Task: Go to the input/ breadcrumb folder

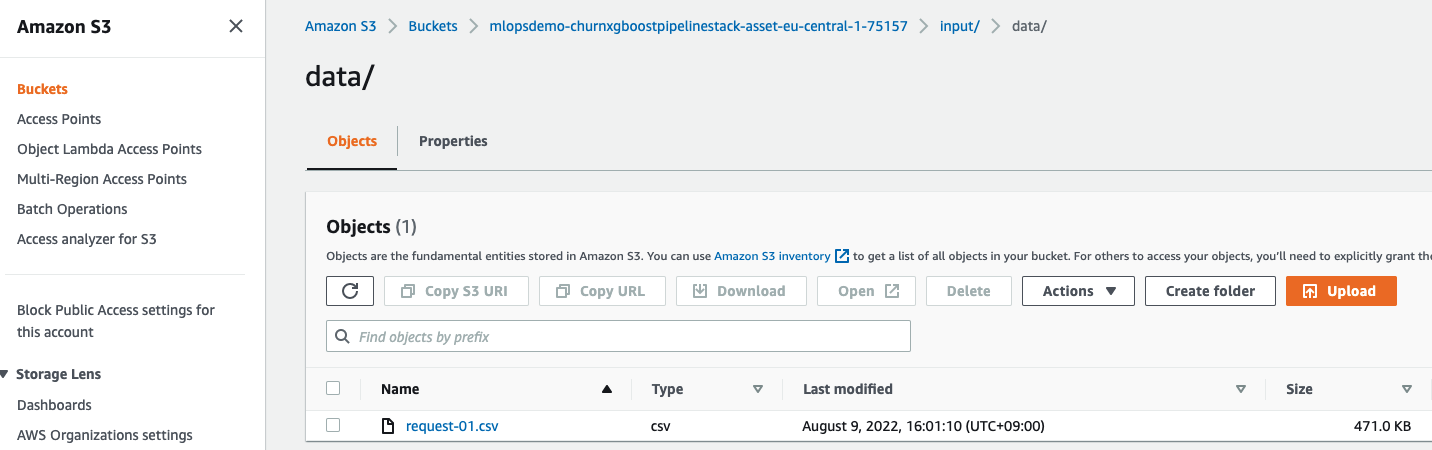Action: coord(960,26)
